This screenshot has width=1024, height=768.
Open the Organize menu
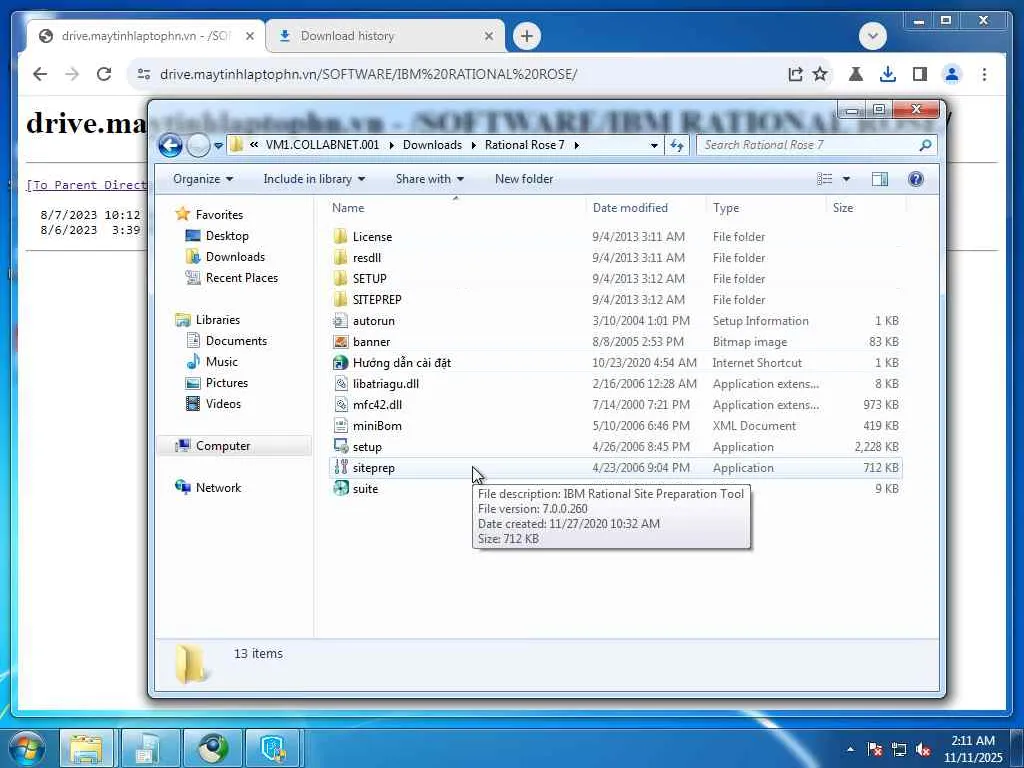click(203, 179)
